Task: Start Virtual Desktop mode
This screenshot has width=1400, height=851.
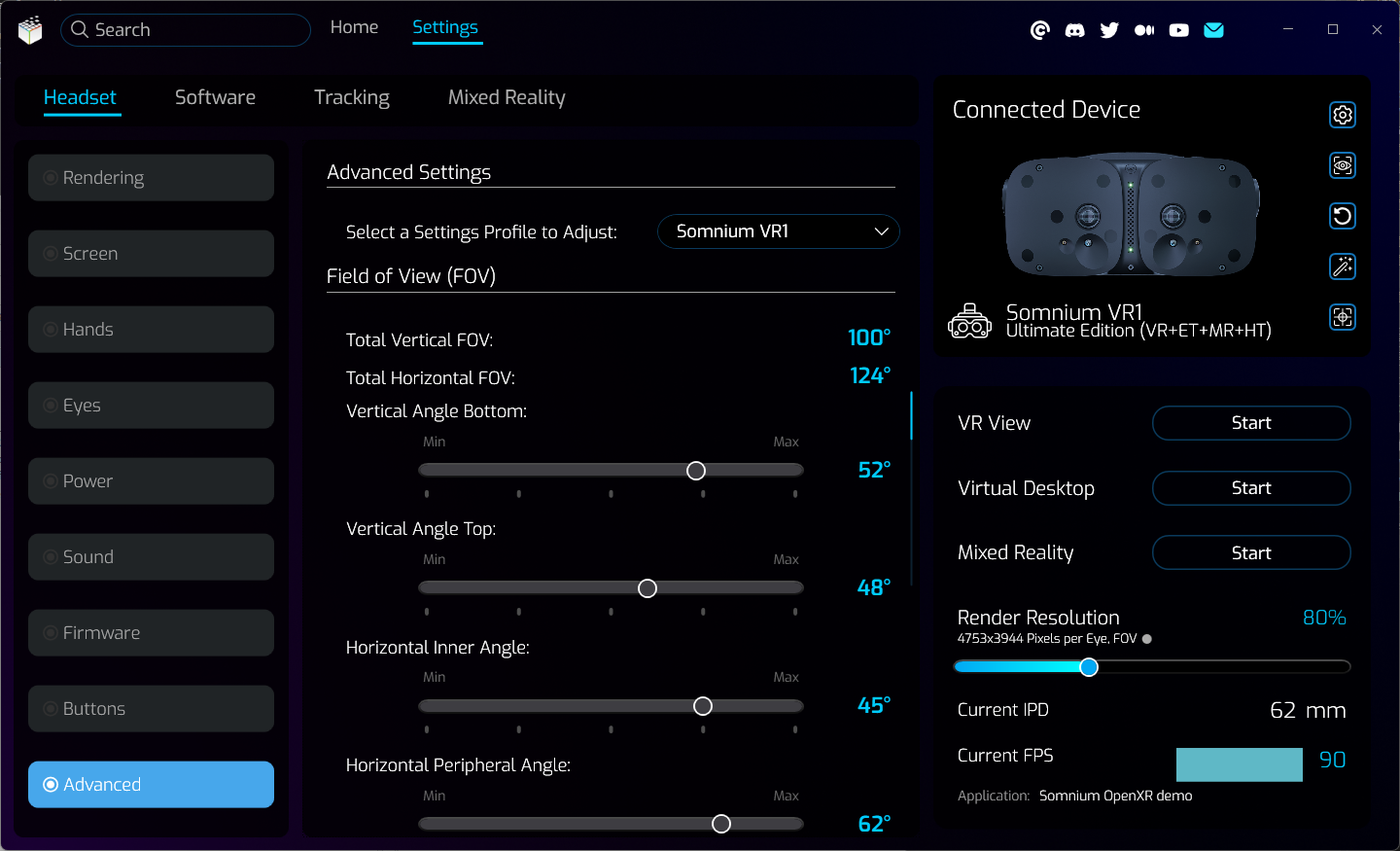Action: tap(1250, 488)
